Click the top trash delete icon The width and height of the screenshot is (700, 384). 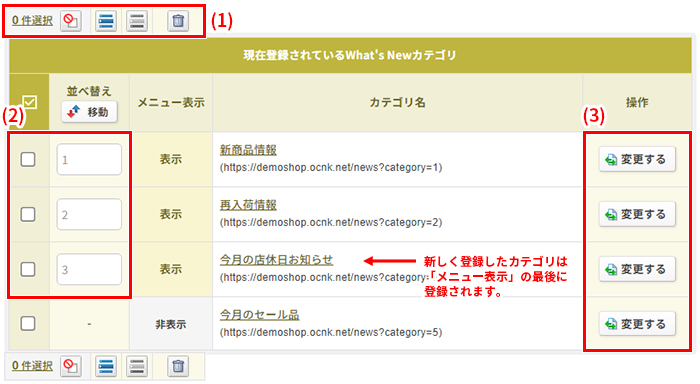[x=178, y=21]
